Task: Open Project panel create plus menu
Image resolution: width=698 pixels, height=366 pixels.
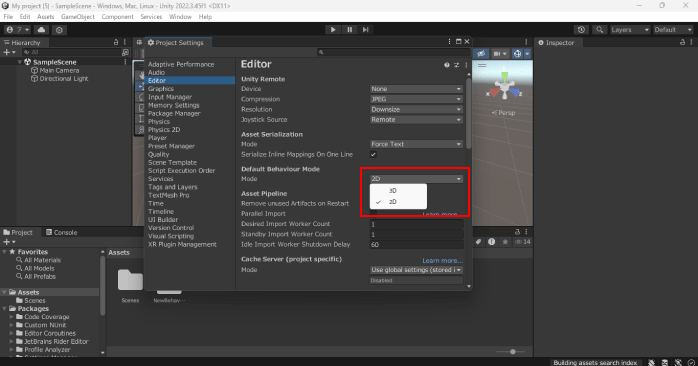Action: click(9, 242)
